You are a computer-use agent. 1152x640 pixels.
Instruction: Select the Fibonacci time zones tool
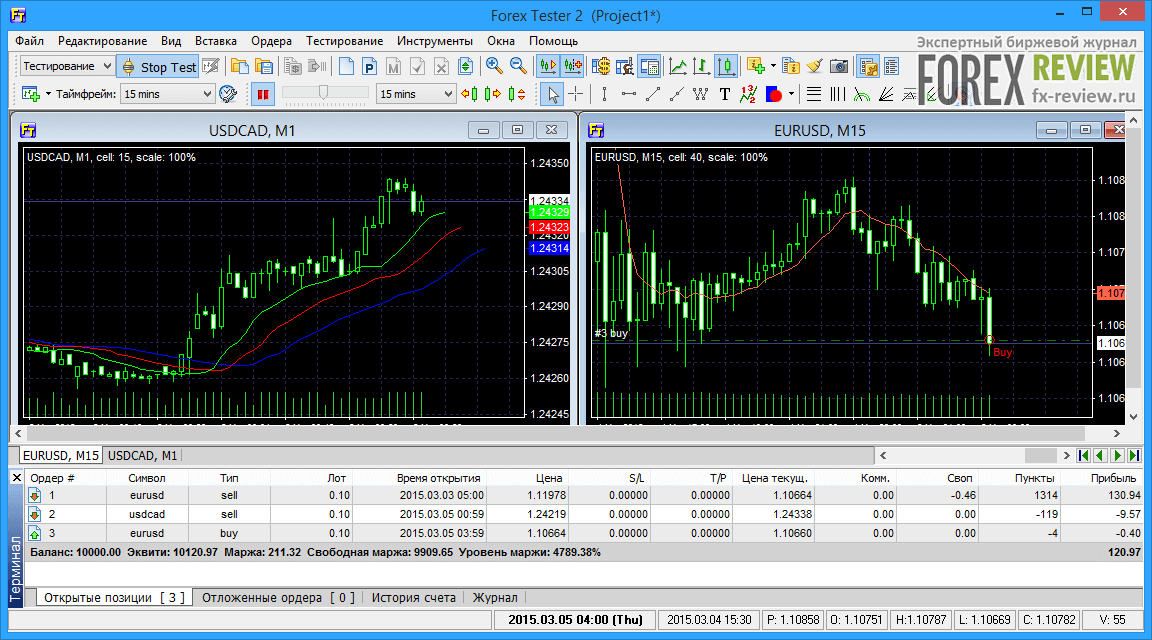[838, 94]
